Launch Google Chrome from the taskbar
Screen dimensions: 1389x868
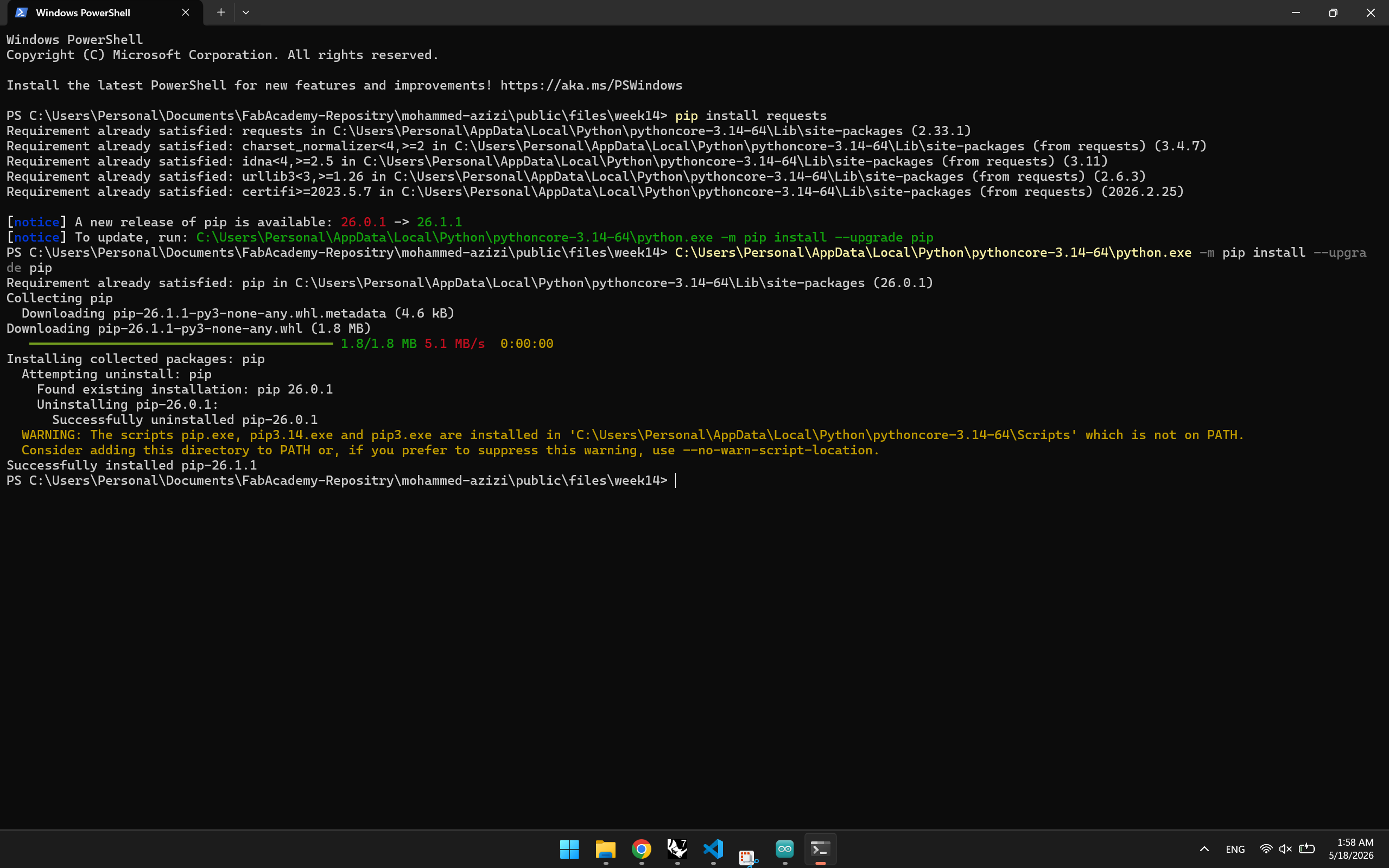[641, 848]
